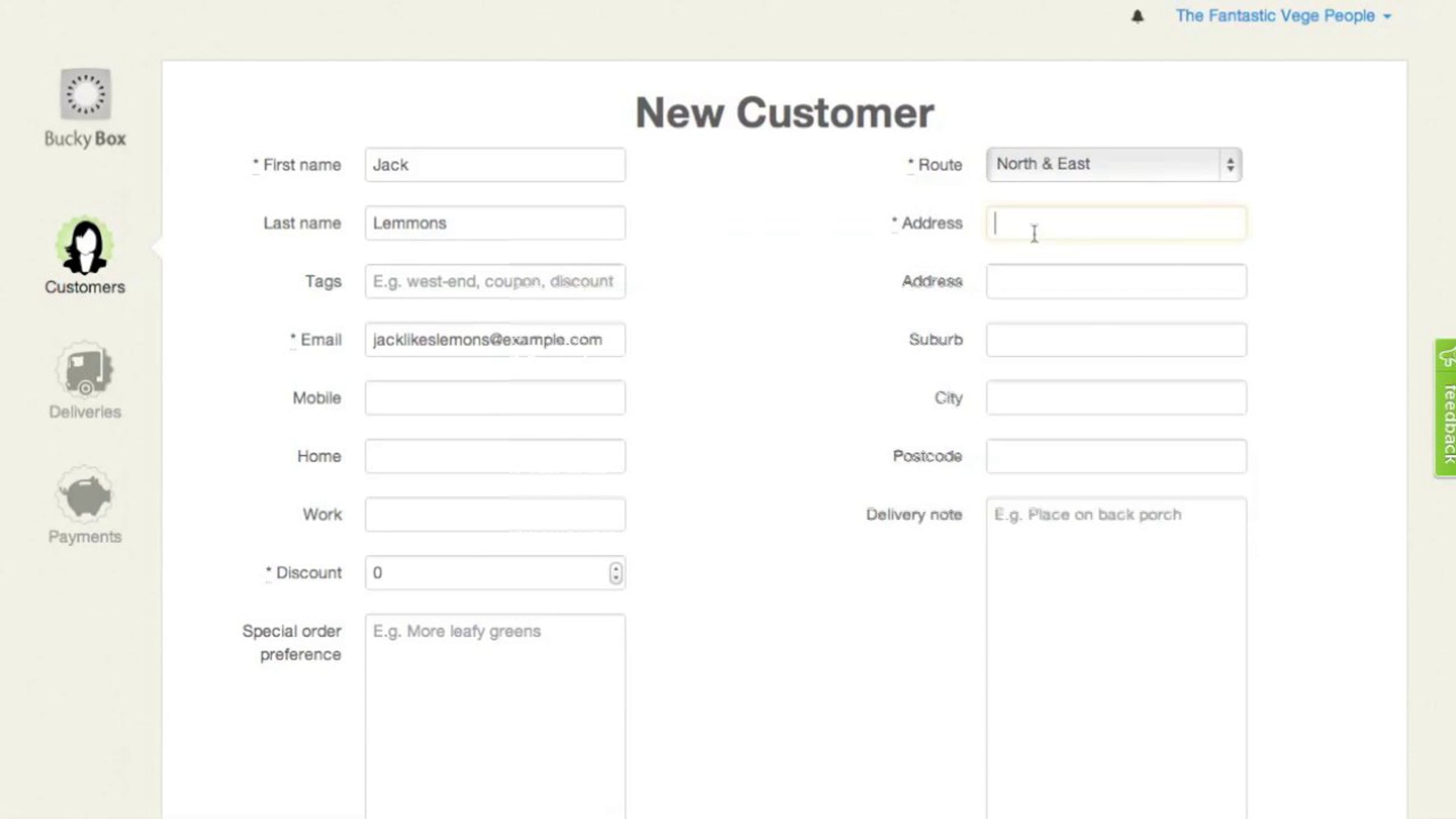
Task: Focus the Mobile phone field
Action: [x=495, y=398]
